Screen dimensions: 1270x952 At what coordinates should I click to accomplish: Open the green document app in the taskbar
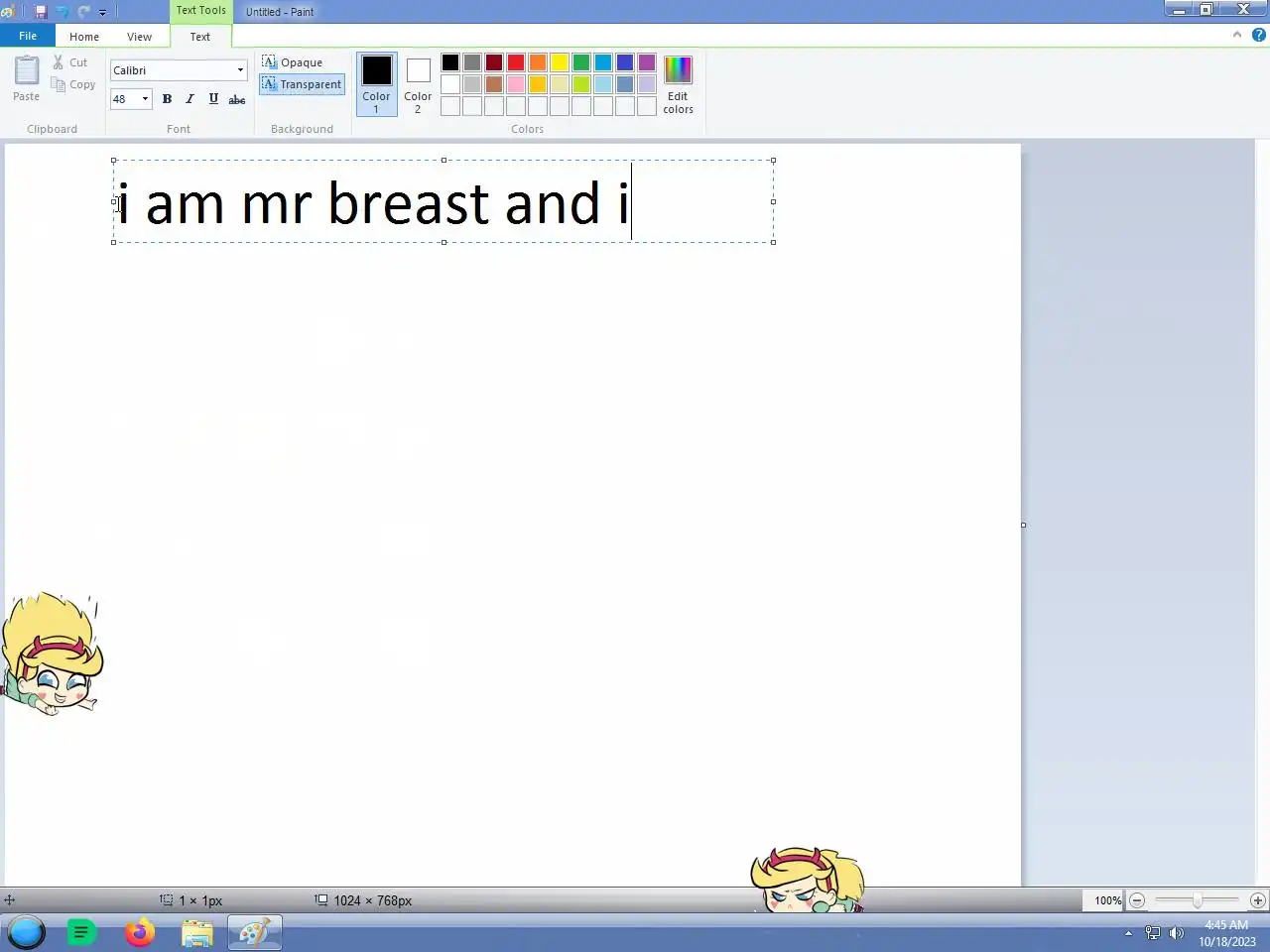click(x=82, y=932)
